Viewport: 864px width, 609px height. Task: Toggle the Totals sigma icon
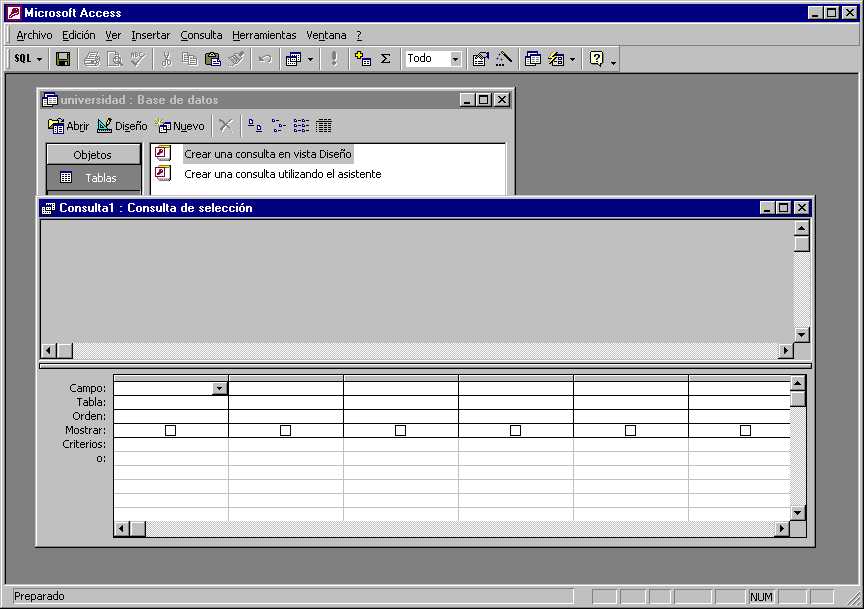(x=386, y=58)
